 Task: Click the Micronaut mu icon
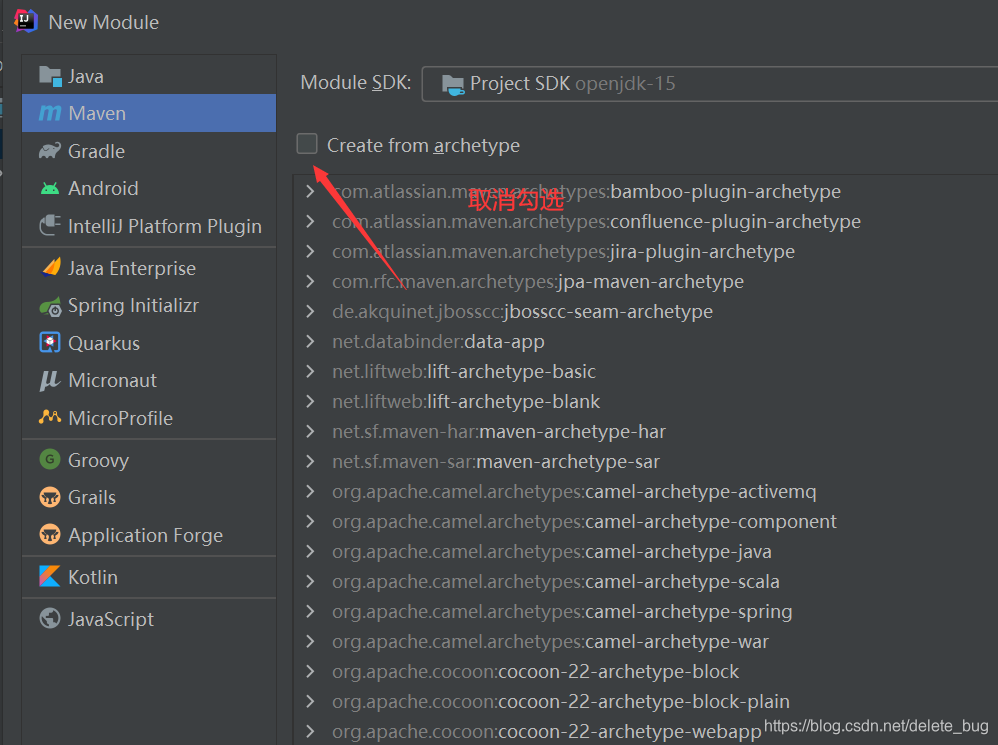[50, 380]
